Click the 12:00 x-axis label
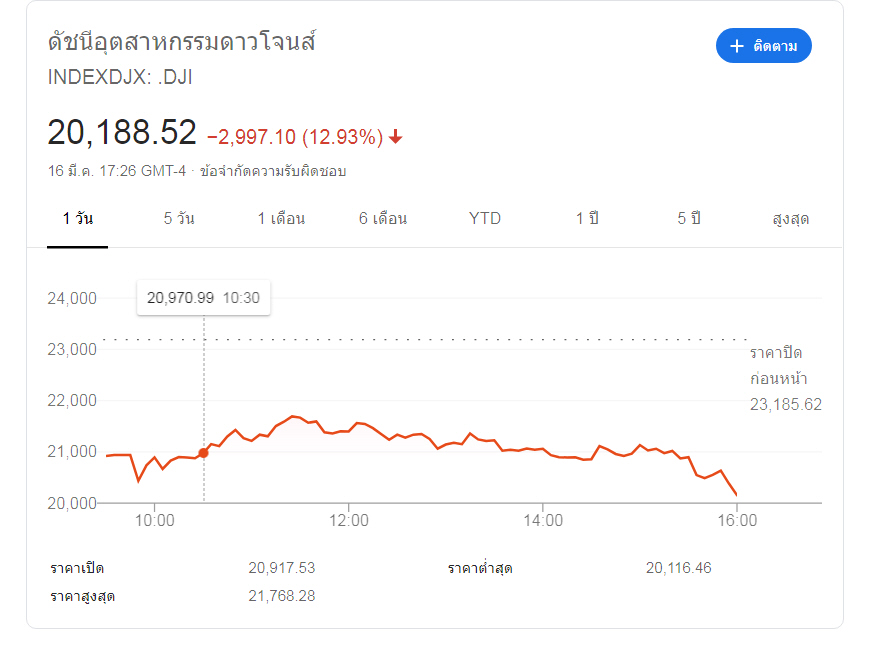885x645 pixels. (347, 520)
